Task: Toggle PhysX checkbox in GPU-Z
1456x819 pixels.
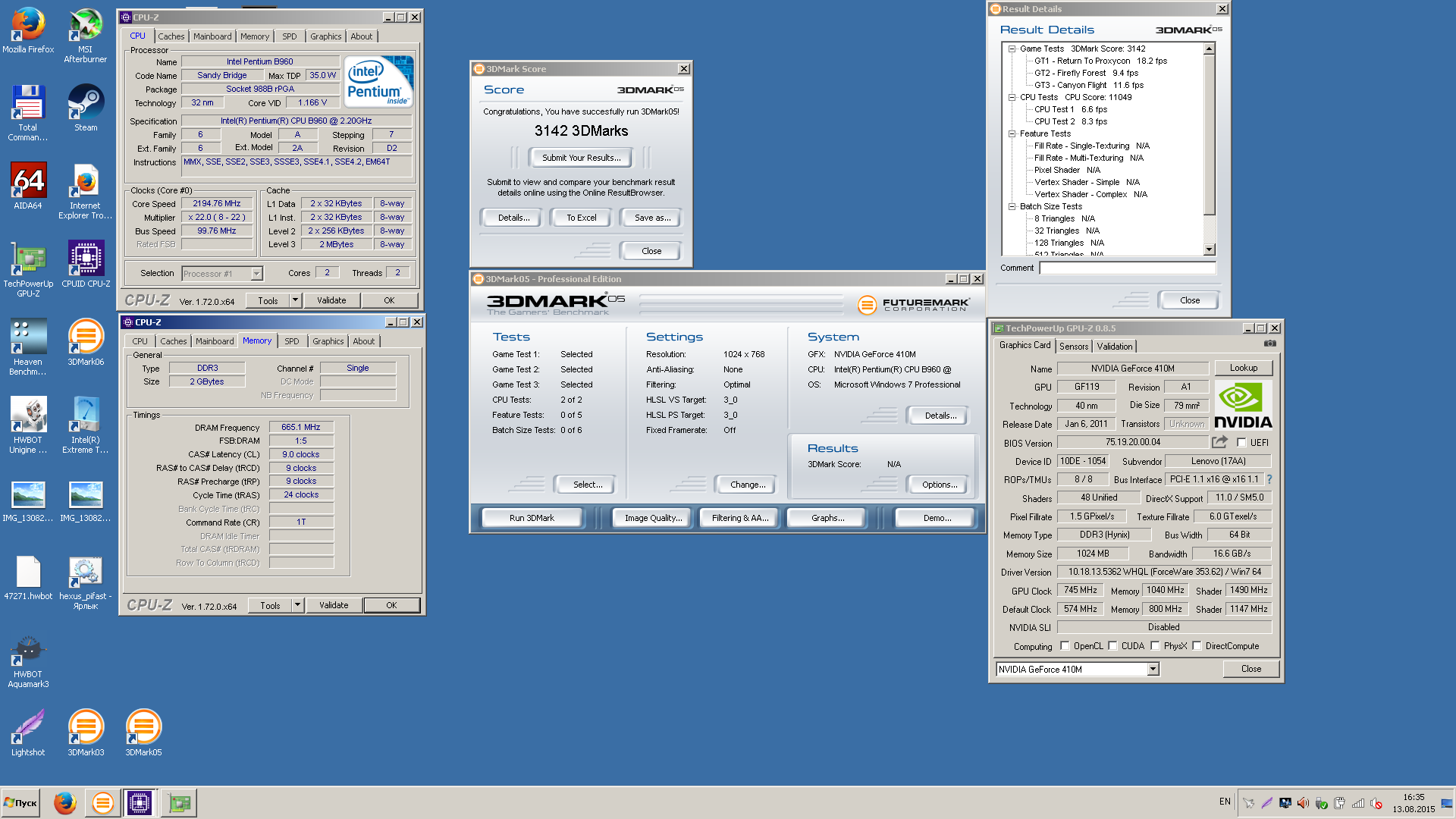Action: [x=1155, y=646]
